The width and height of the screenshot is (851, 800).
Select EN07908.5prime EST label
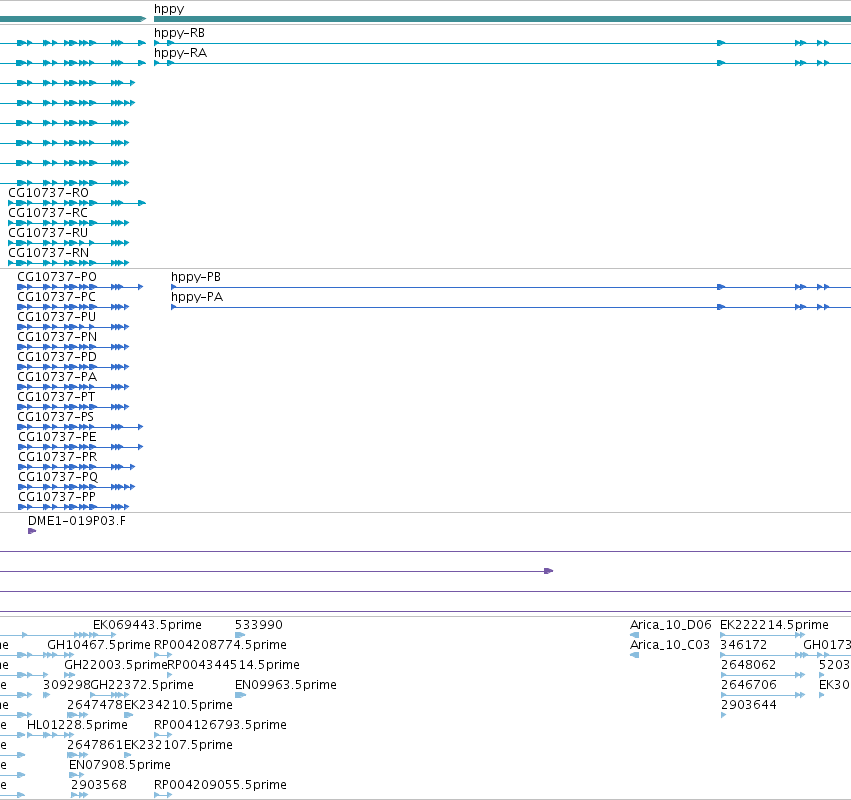pyautogui.click(x=119, y=766)
